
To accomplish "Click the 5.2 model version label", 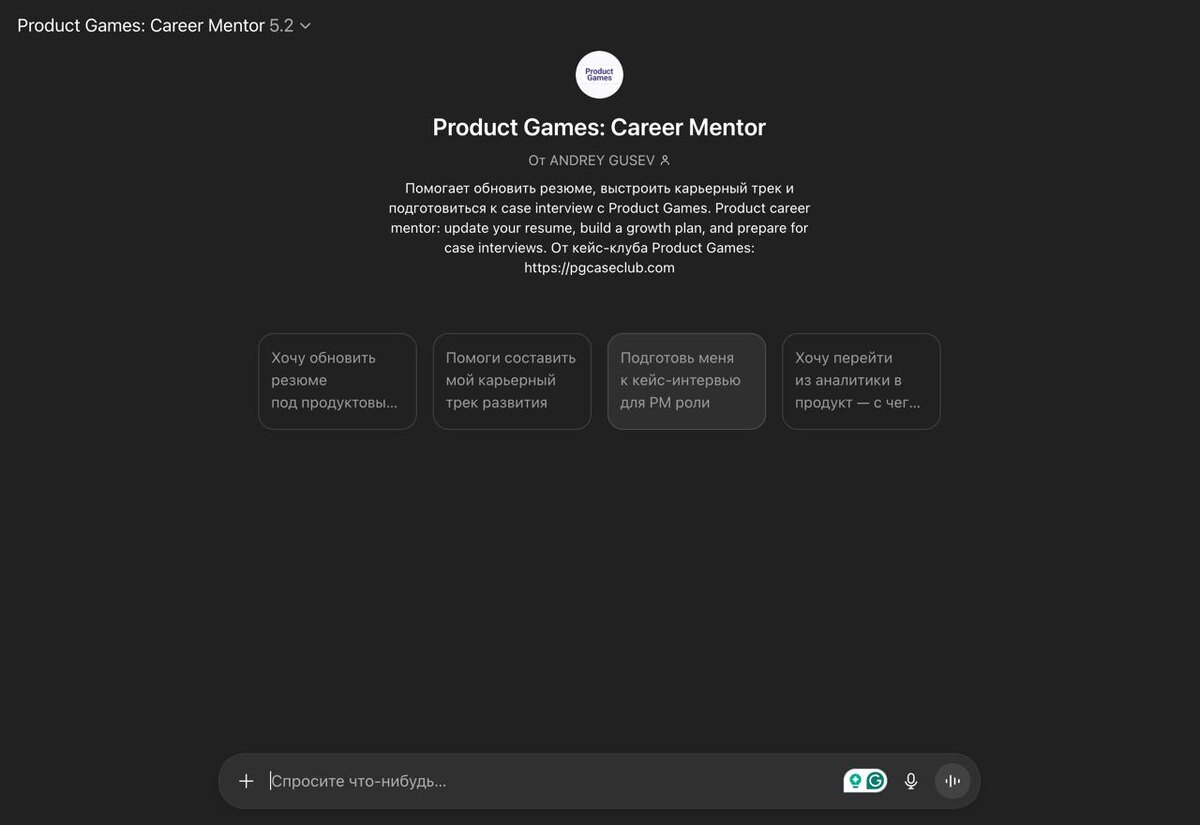I will (281, 25).
